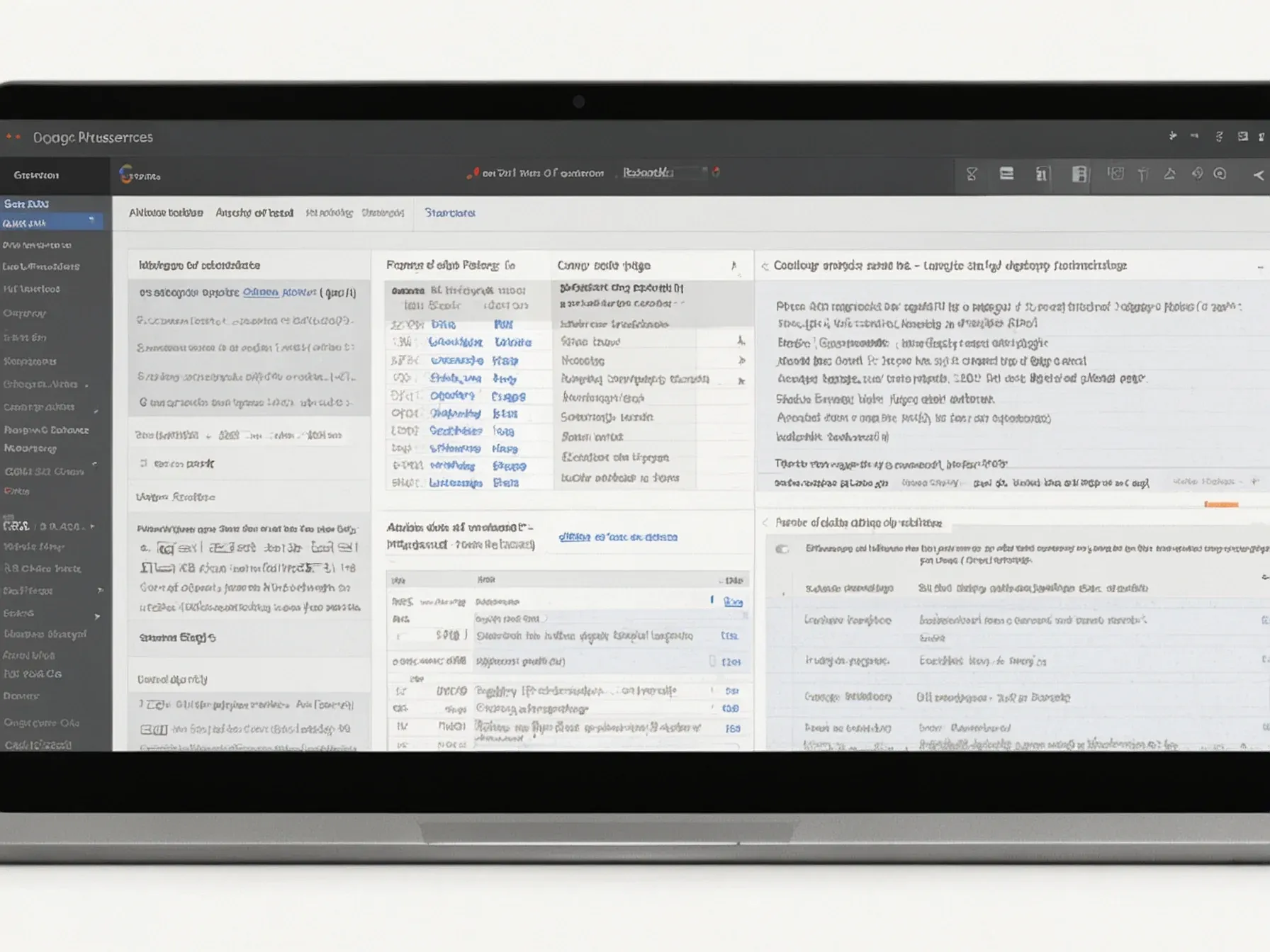Click the T-shaped text icon in toolbar
Image resolution: width=1270 pixels, height=952 pixels.
[x=1142, y=174]
